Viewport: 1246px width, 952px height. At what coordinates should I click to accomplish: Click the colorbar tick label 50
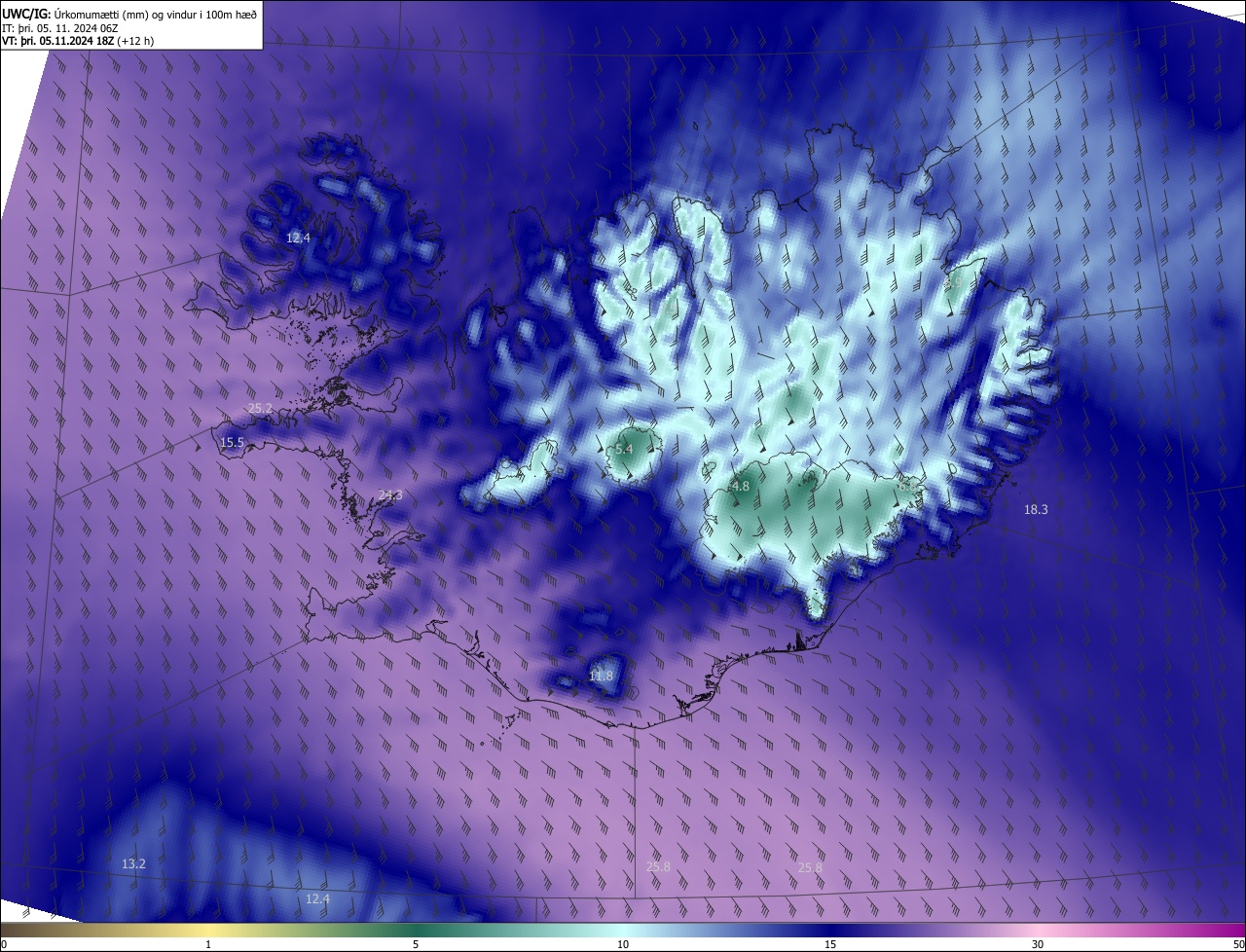pyautogui.click(x=1238, y=944)
